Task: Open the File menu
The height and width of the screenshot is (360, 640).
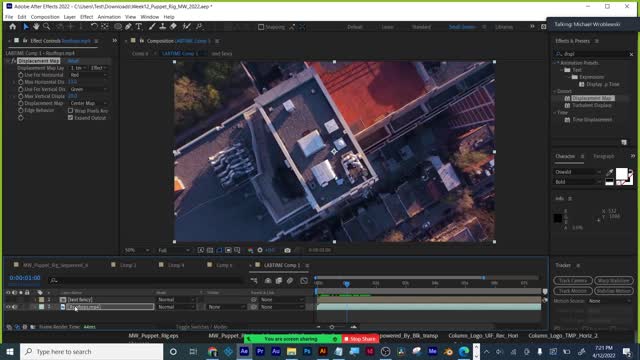Action: click(x=9, y=17)
